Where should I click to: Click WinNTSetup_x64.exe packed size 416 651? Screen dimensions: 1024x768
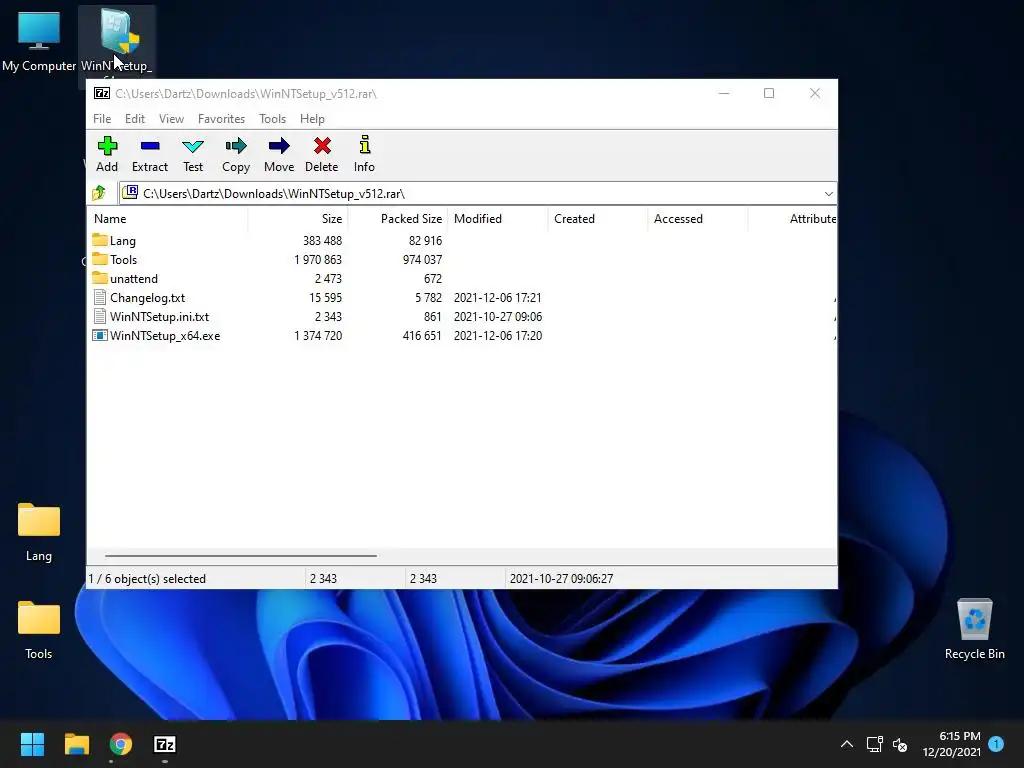tap(423, 336)
